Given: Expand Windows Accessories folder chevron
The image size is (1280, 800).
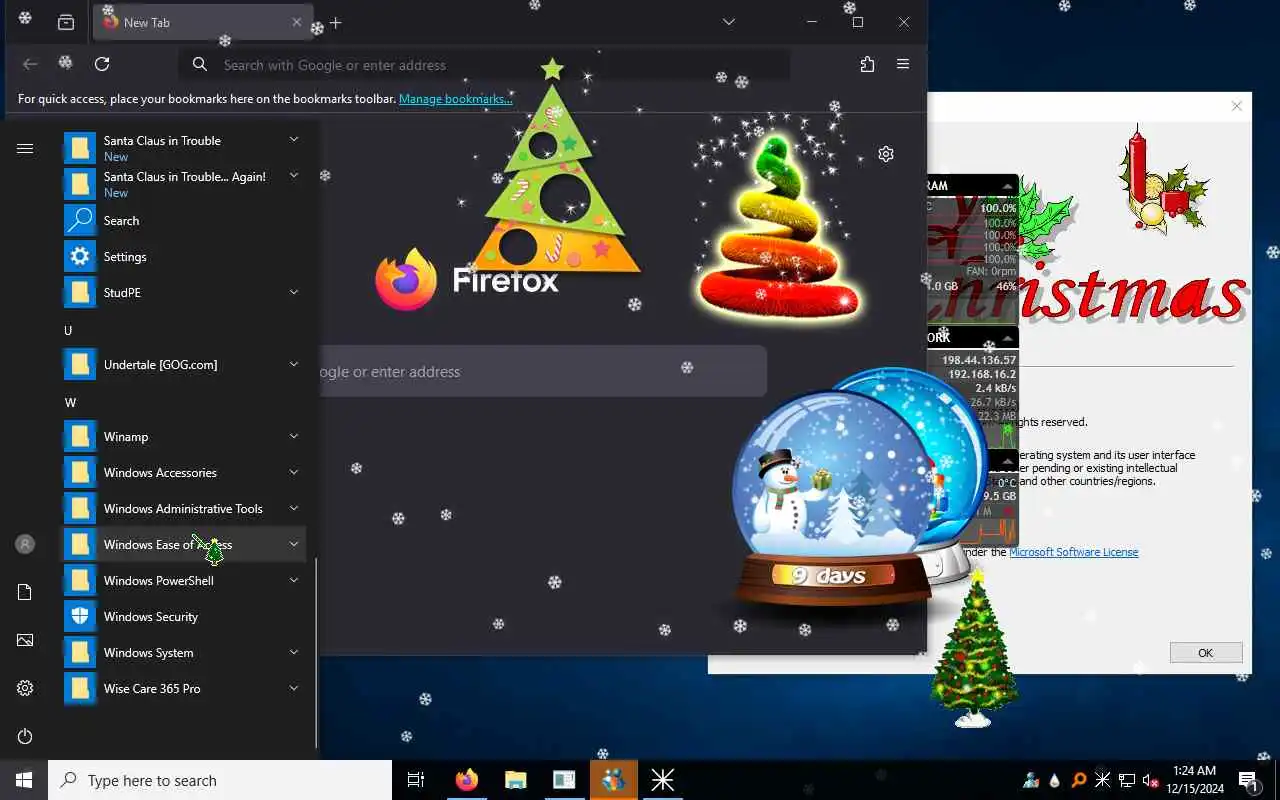Looking at the screenshot, I should (x=294, y=472).
